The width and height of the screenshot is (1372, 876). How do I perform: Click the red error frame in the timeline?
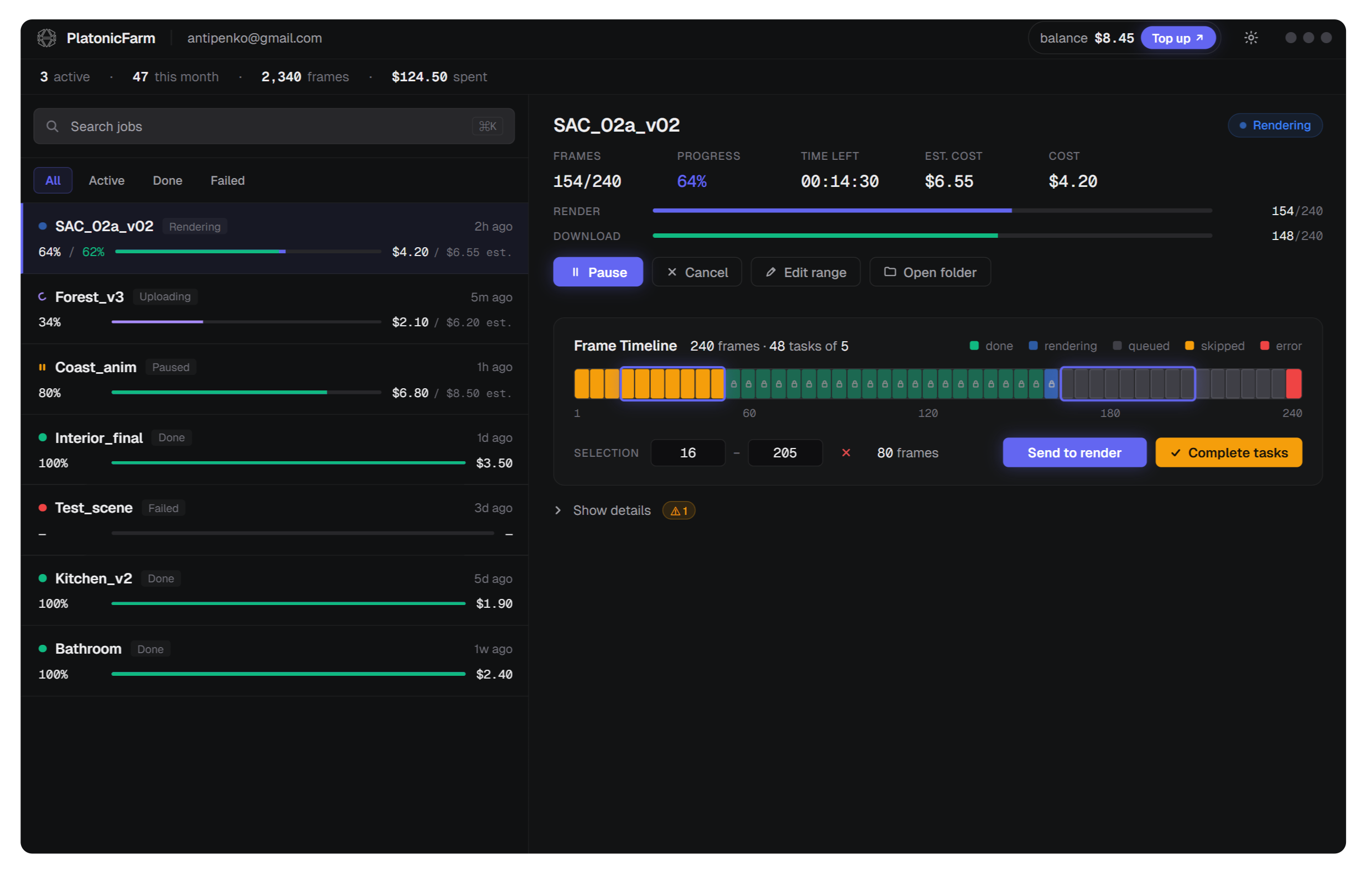1294,384
